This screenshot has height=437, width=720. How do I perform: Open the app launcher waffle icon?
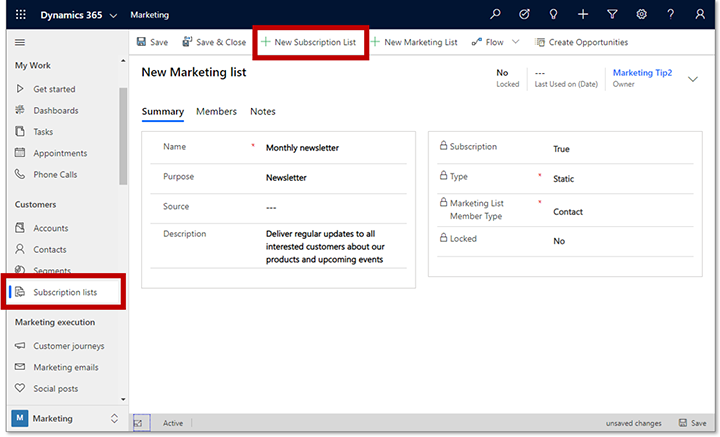point(21,15)
